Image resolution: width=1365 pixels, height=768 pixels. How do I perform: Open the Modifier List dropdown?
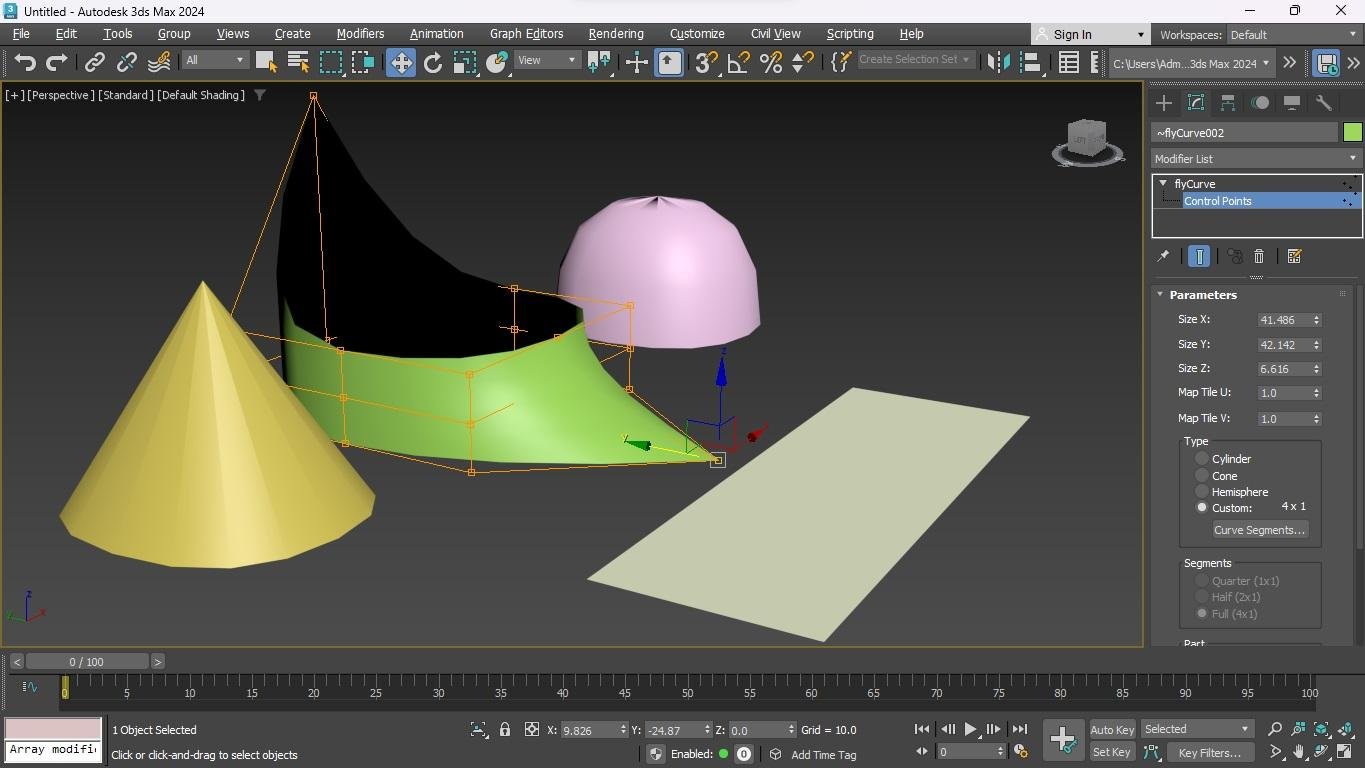[x=1256, y=159]
